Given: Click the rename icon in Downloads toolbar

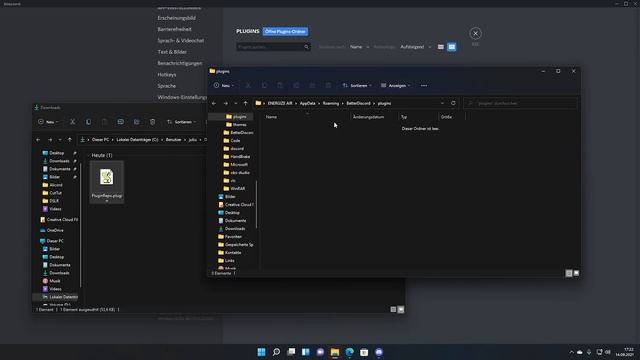Looking at the screenshot, I should [120, 122].
